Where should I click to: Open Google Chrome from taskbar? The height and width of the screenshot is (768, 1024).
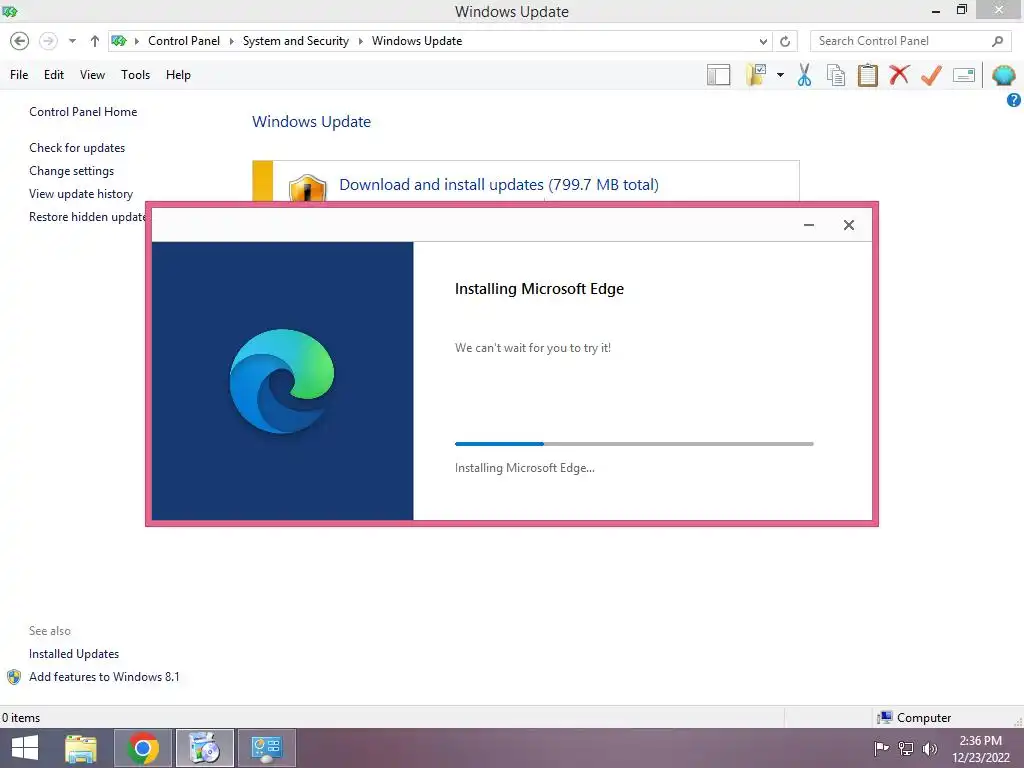point(143,748)
